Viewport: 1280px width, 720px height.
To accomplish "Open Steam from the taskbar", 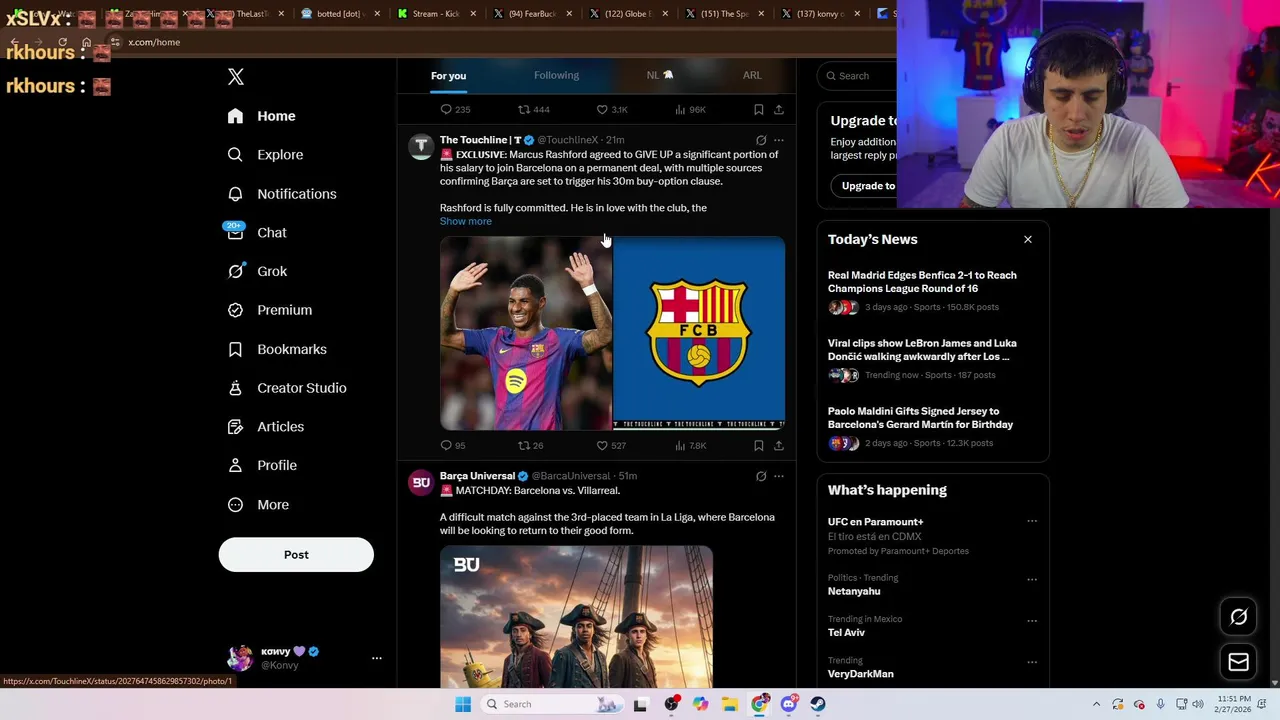I will click(818, 704).
